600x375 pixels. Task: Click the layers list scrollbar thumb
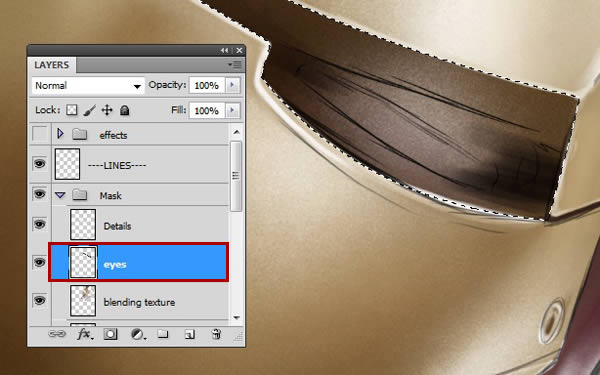[x=236, y=176]
